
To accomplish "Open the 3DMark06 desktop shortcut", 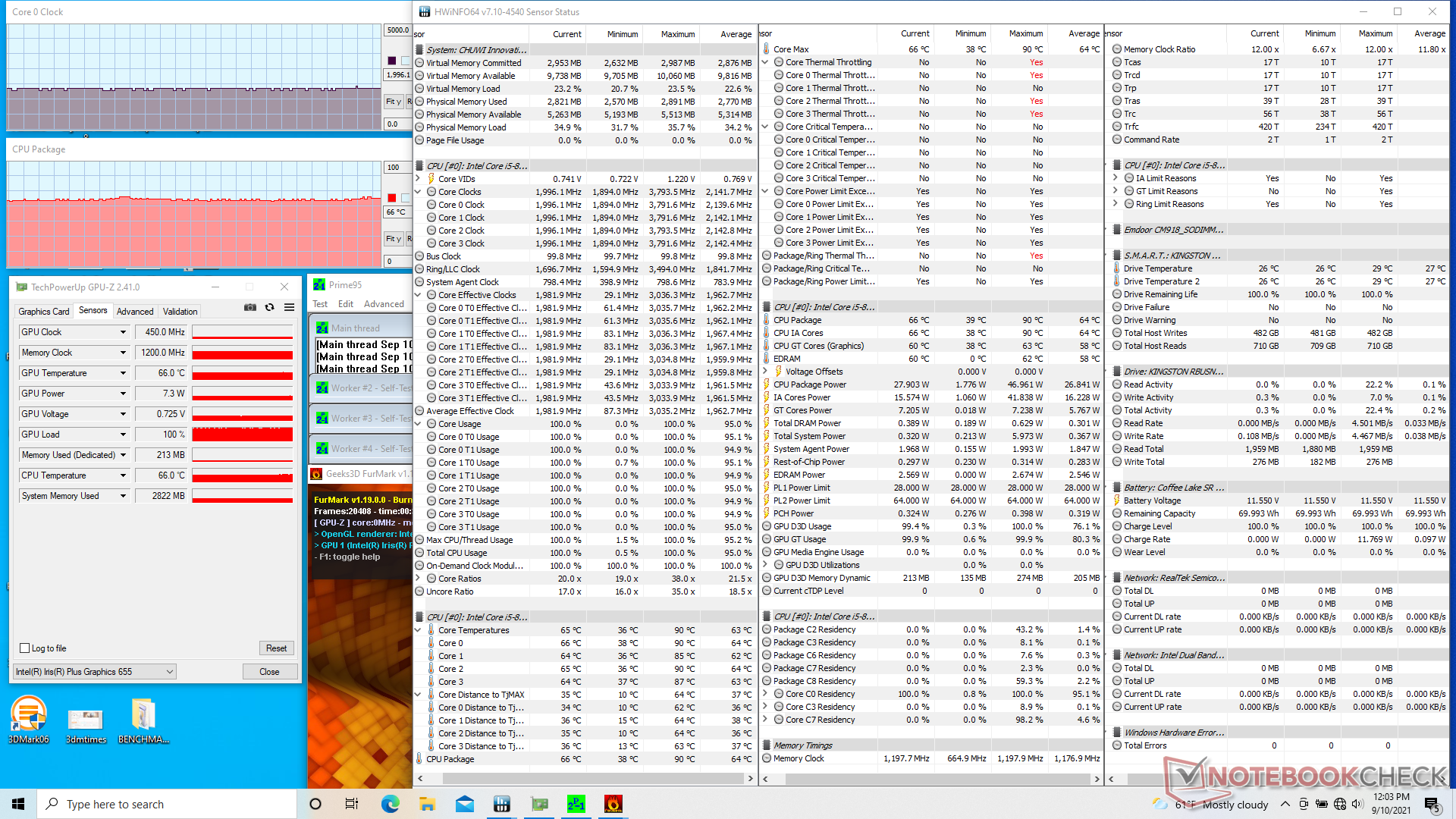I will click(29, 720).
